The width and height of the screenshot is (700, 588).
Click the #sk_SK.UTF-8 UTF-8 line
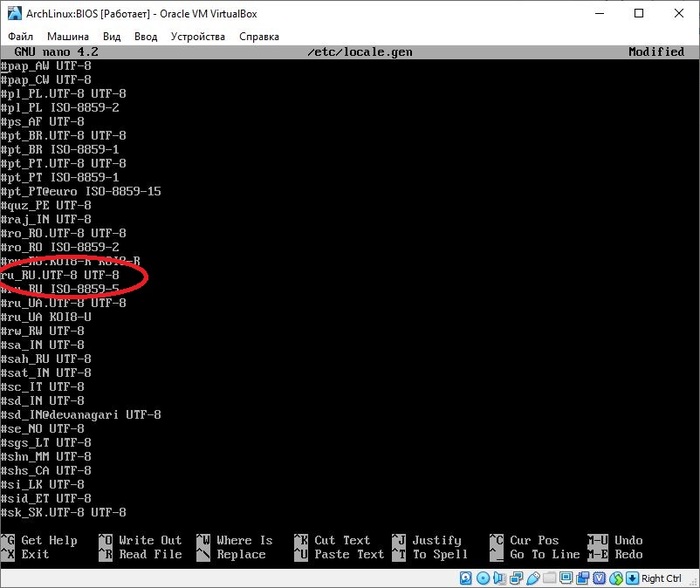[63, 513]
